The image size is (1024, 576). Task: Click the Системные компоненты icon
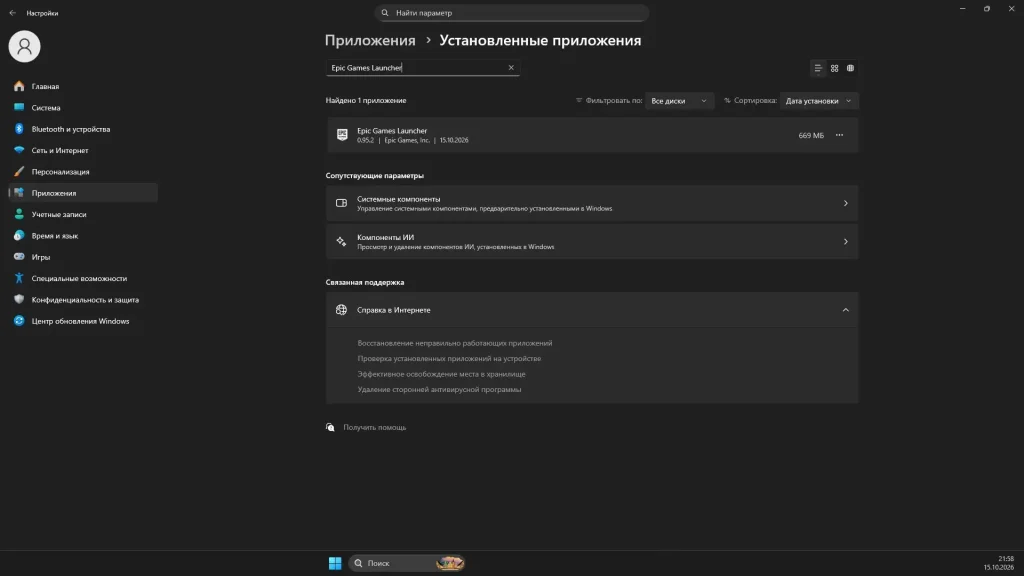tap(341, 203)
